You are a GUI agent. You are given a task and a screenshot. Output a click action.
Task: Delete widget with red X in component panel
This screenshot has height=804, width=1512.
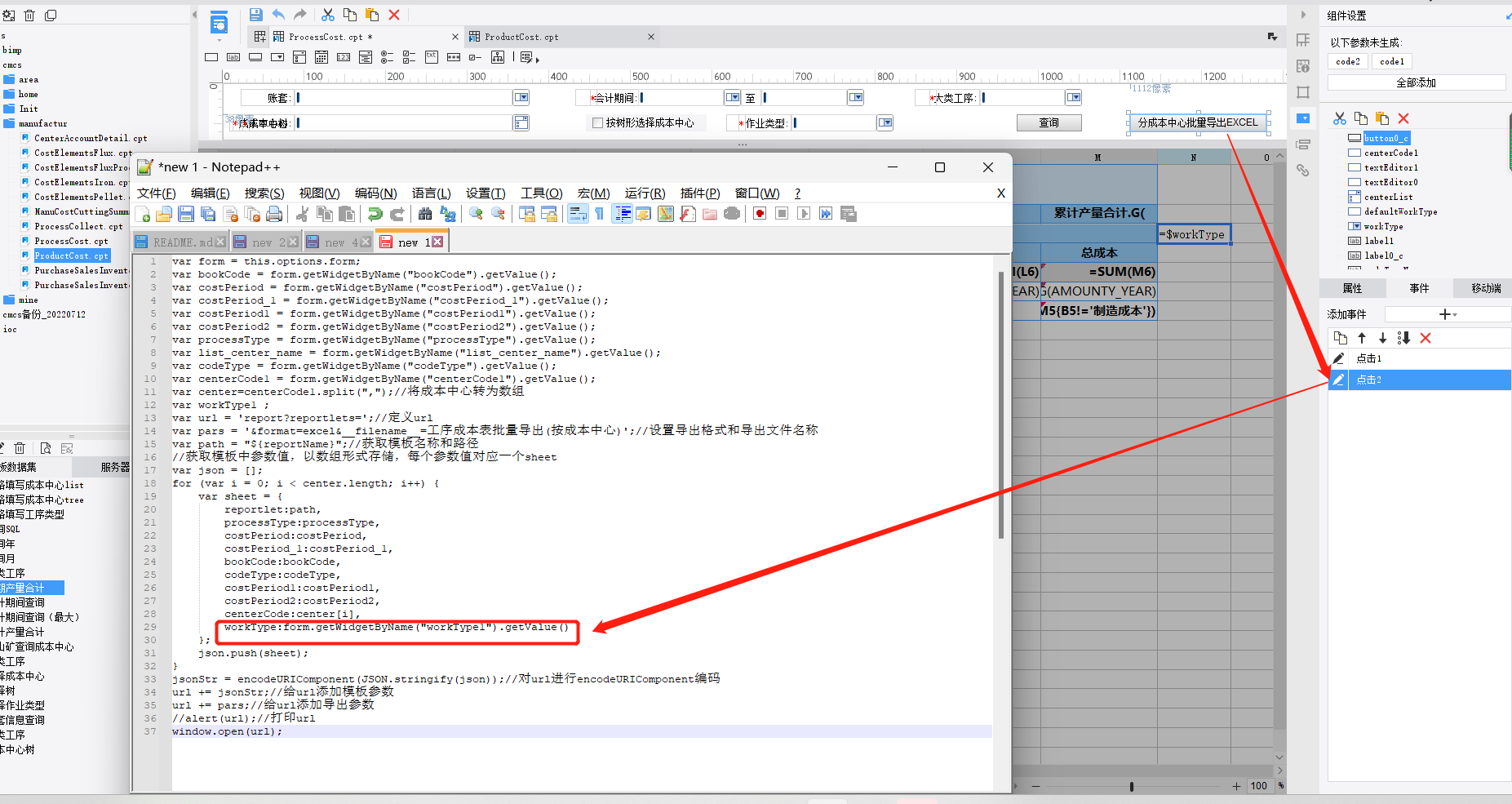[1403, 118]
